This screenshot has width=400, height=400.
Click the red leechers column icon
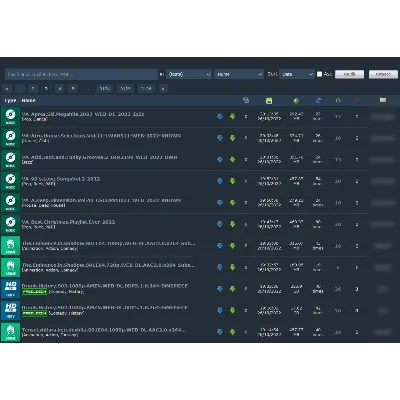[x=357, y=100]
